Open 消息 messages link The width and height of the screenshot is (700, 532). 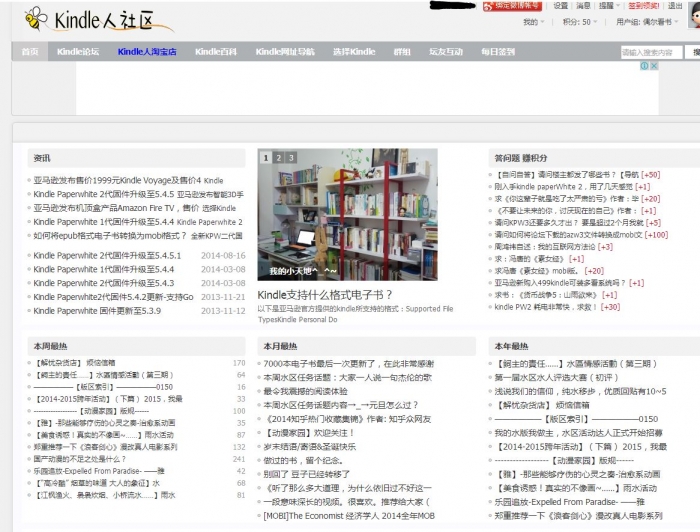point(583,6)
